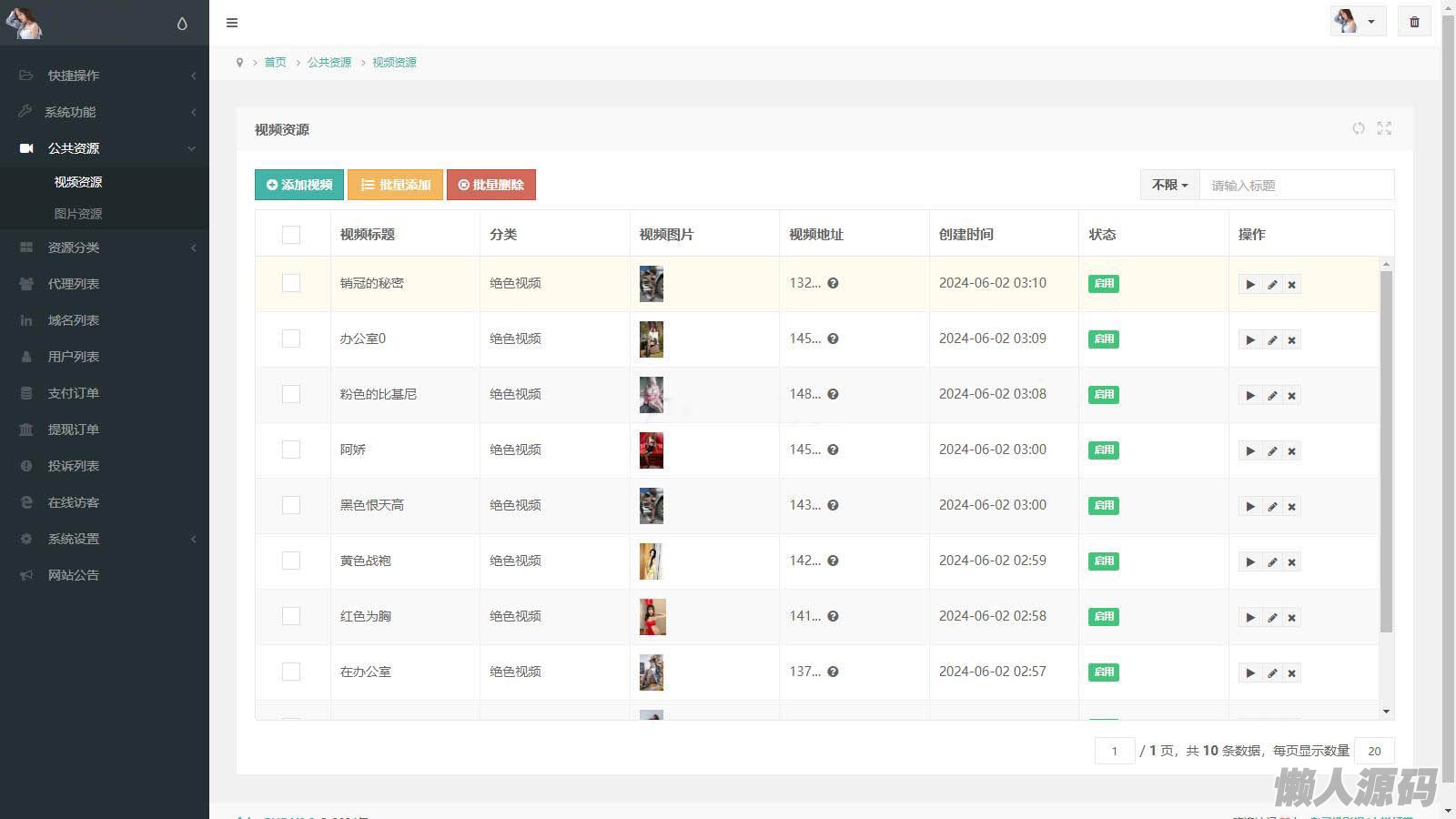Click the hamburger menu toggle icon

click(232, 23)
